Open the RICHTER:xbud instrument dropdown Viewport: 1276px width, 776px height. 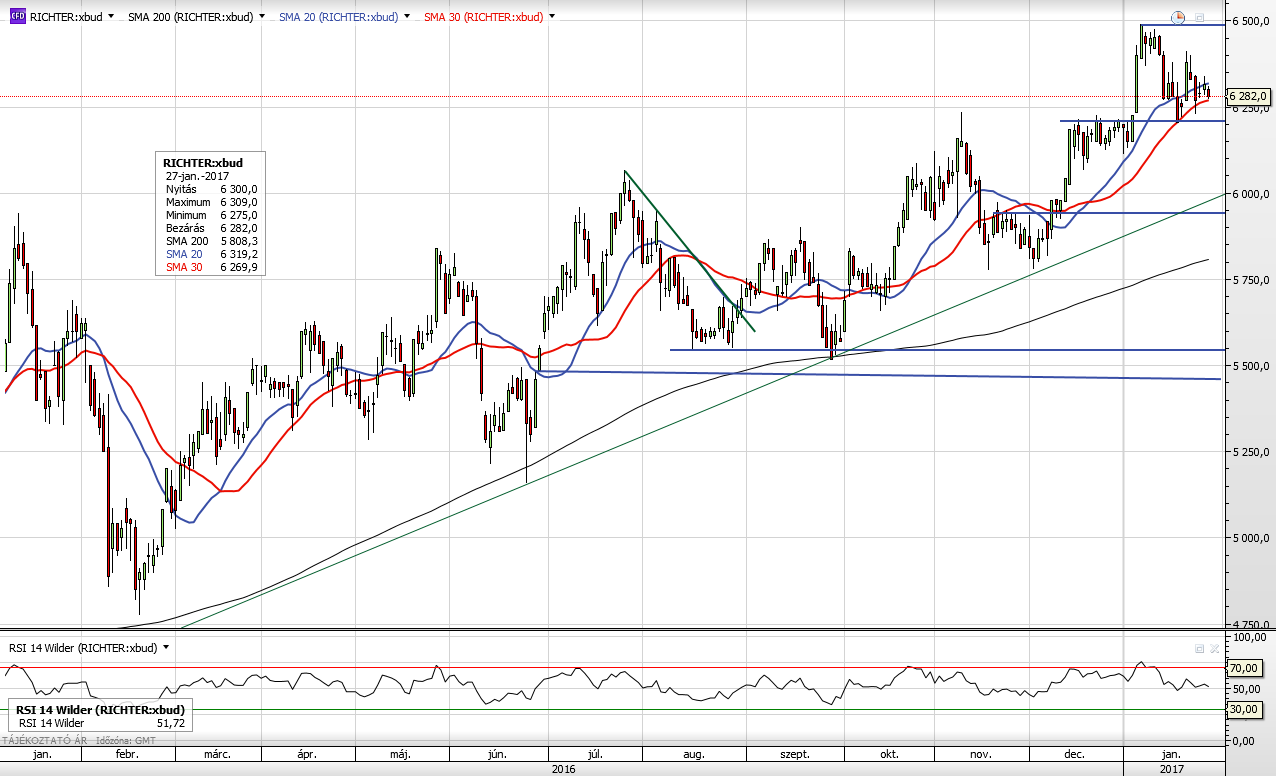tap(110, 18)
